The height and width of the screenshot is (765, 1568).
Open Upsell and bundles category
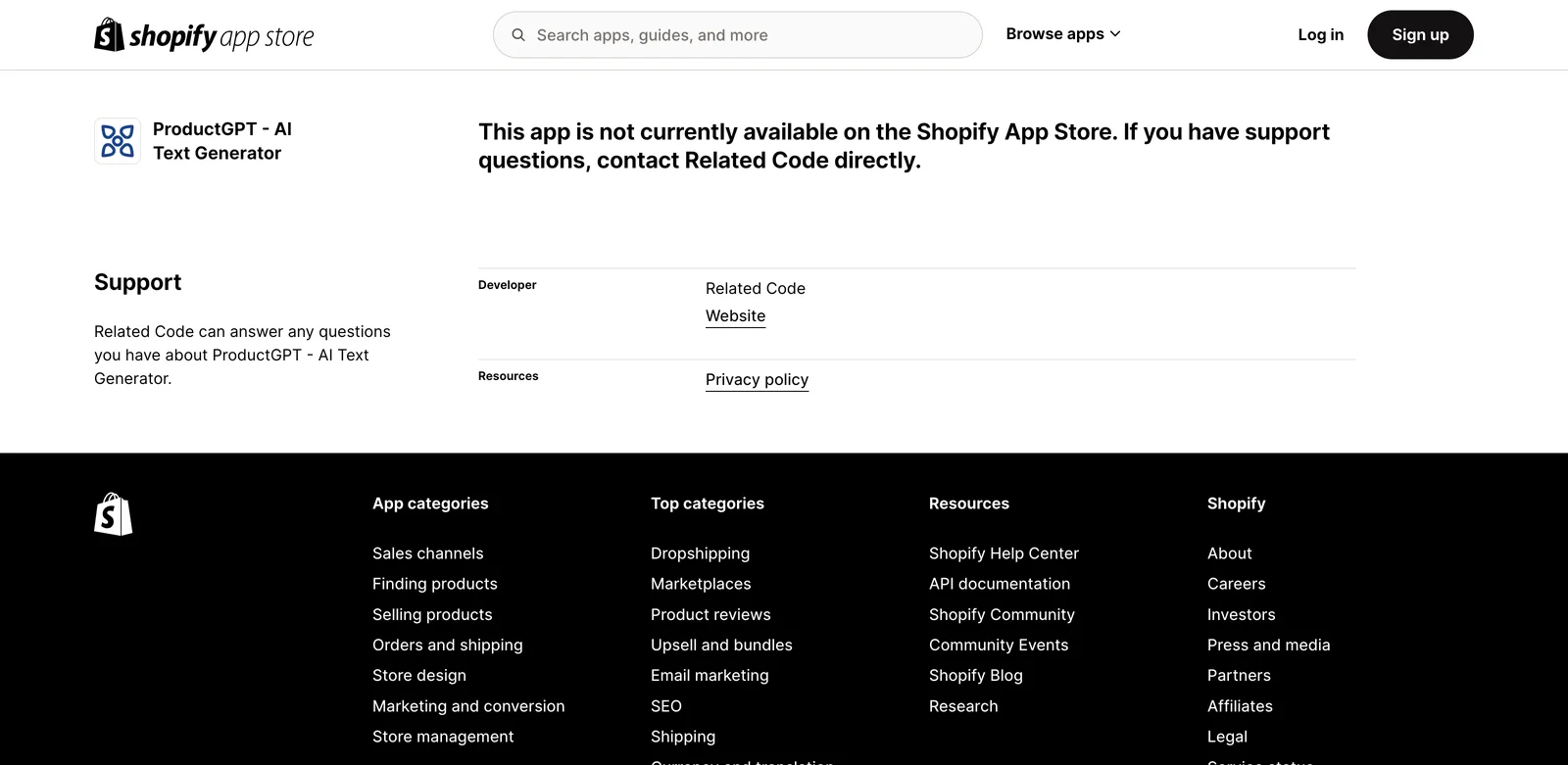(x=721, y=645)
